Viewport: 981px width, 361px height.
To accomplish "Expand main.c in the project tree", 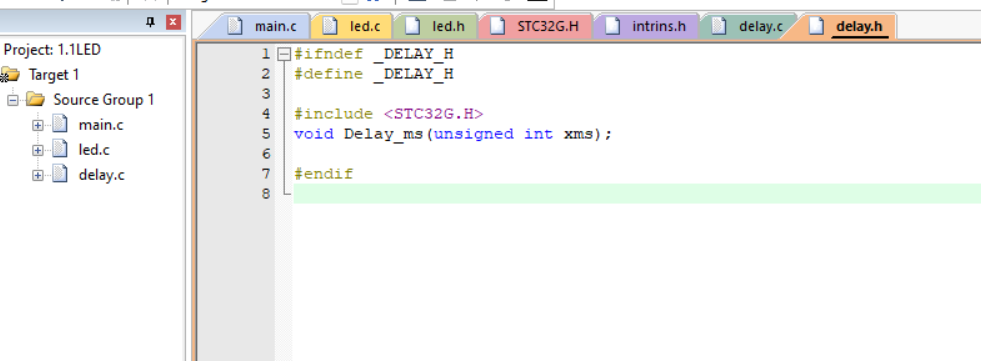I will [x=38, y=125].
